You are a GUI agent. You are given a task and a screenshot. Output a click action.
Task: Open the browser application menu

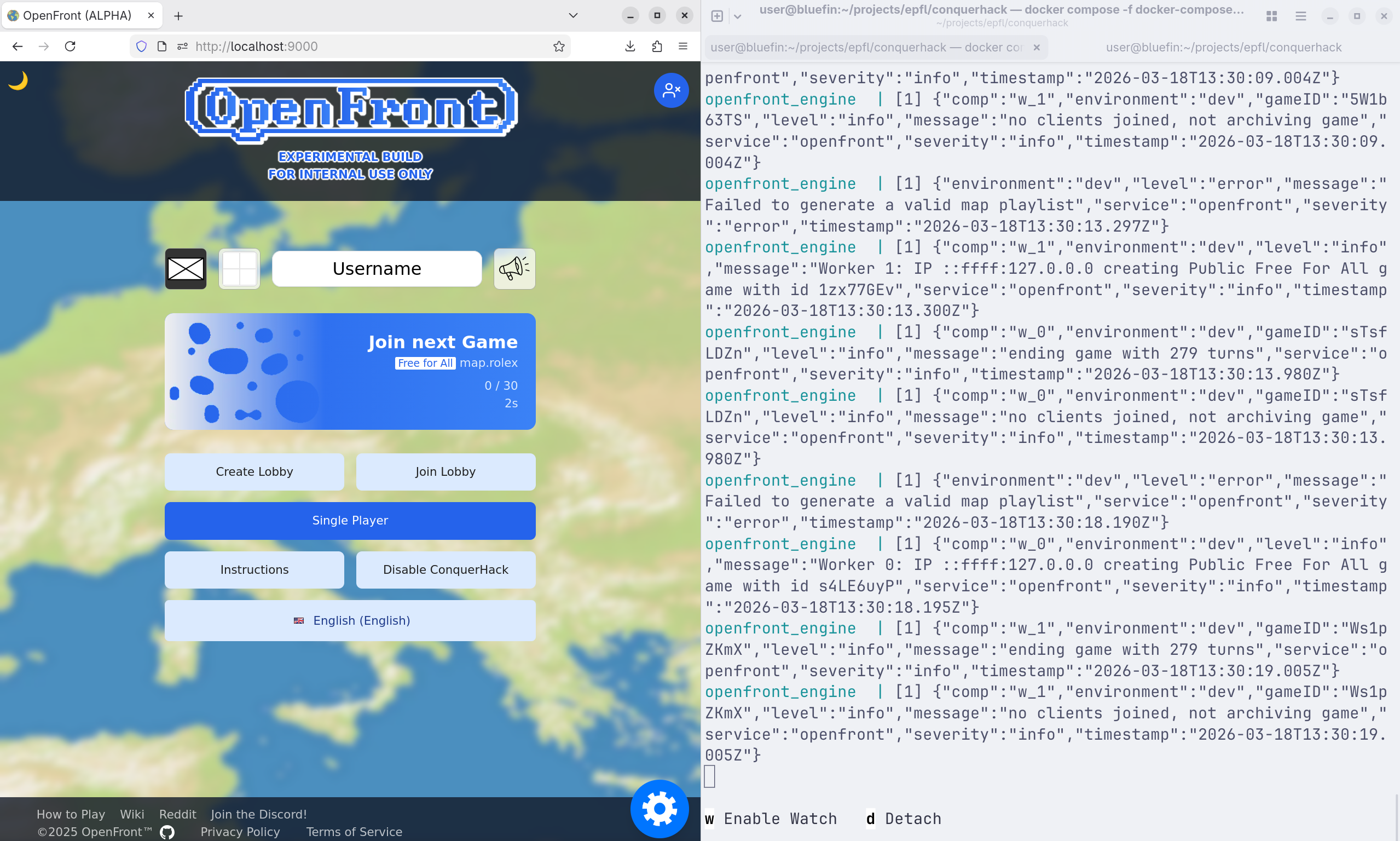[x=683, y=47]
